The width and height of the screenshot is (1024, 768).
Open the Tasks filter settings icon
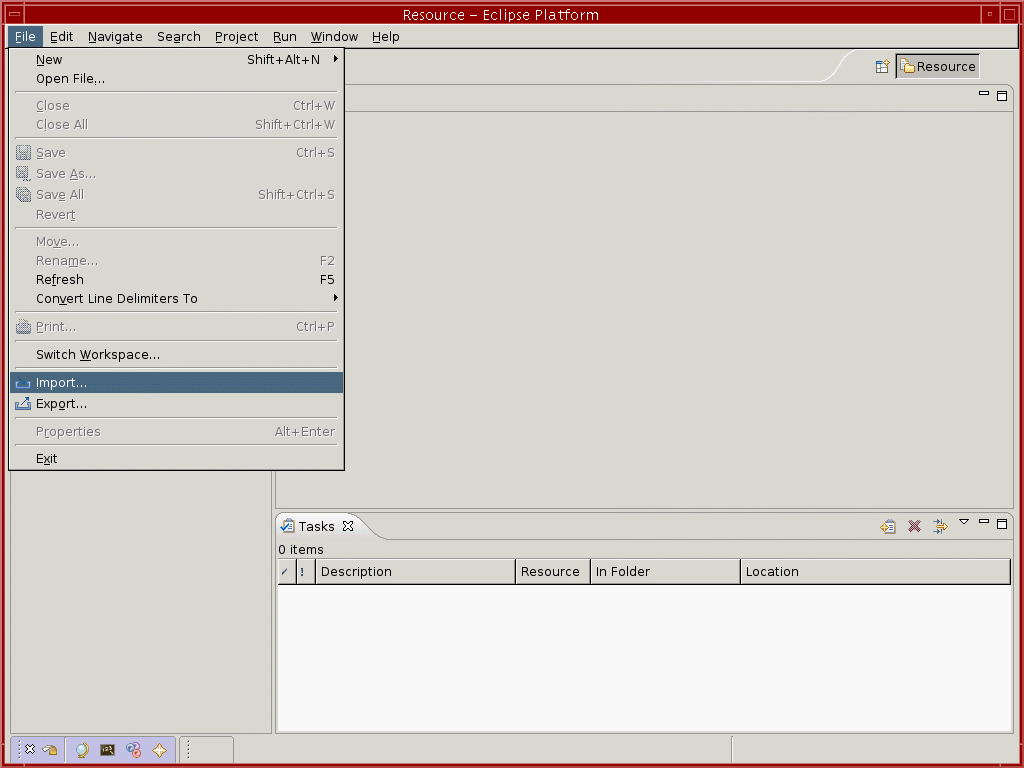[940, 526]
